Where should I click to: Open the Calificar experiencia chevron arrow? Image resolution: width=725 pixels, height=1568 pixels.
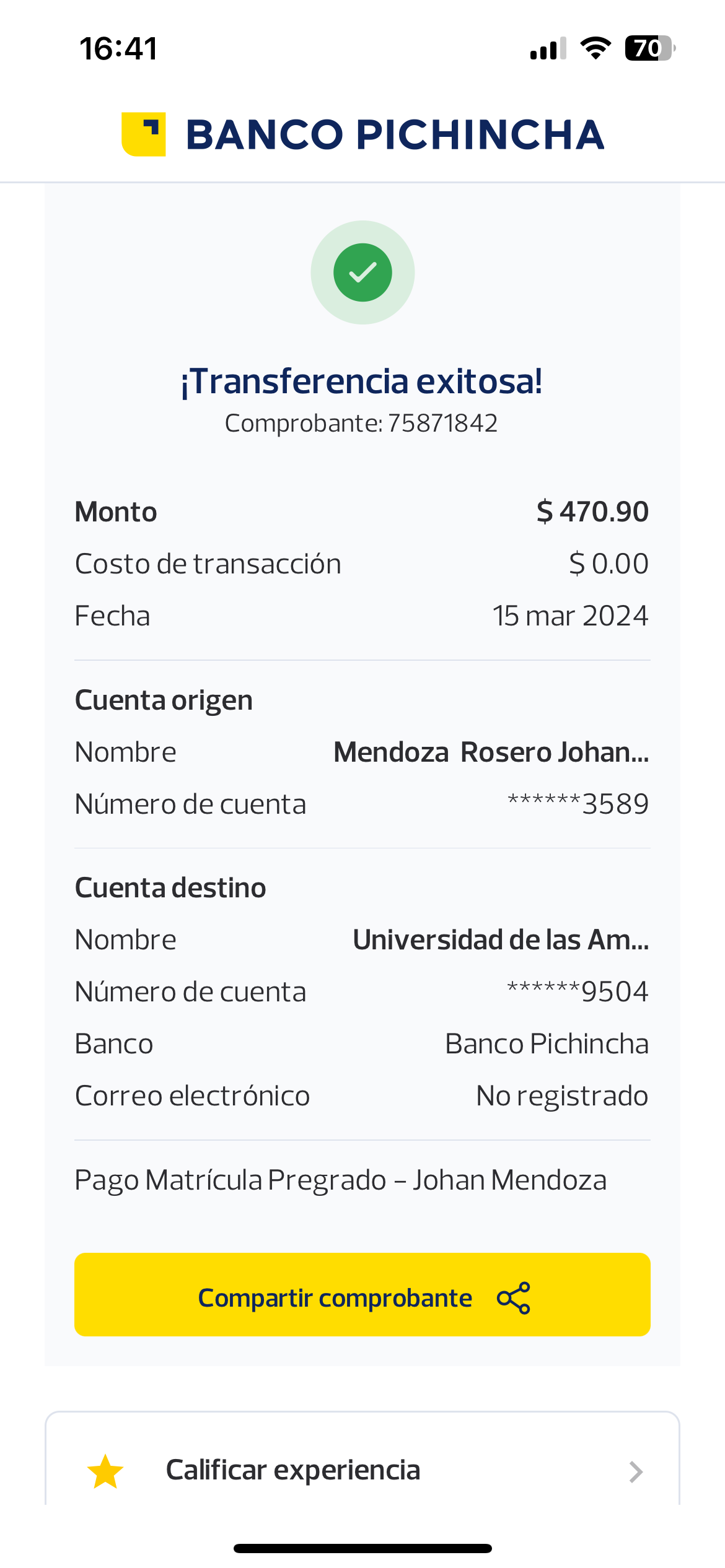tap(635, 1471)
